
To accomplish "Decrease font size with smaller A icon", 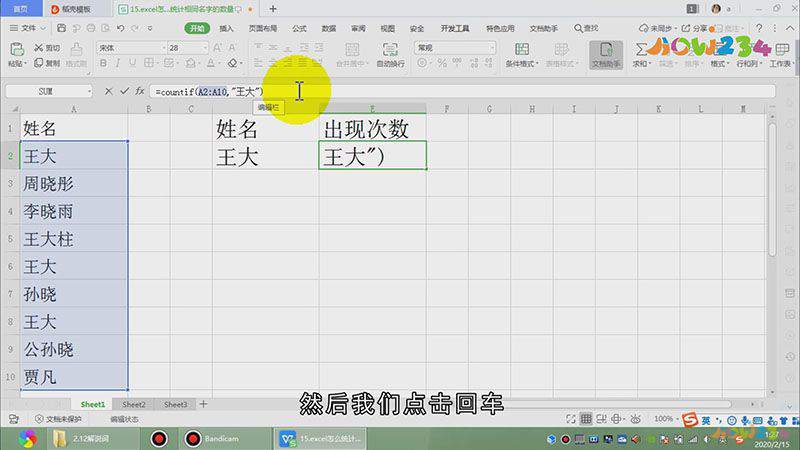I will click(x=232, y=47).
